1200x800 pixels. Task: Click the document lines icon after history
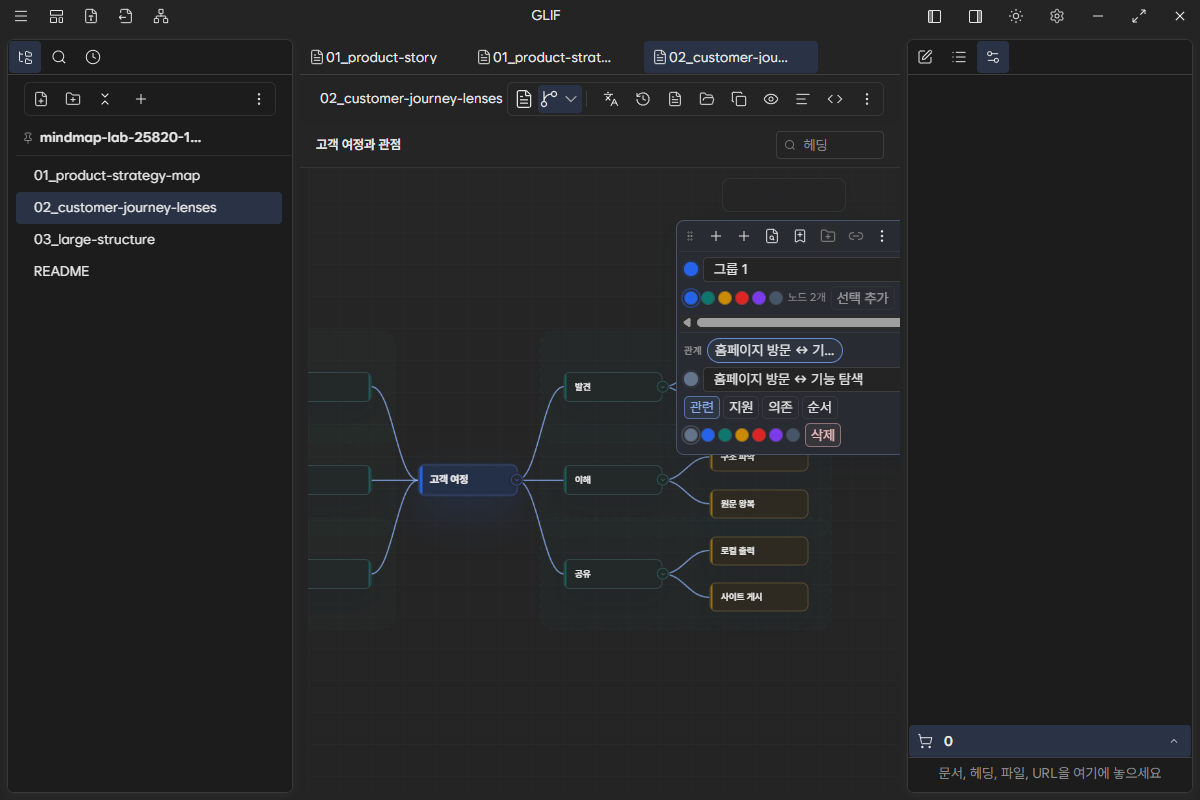(675, 99)
